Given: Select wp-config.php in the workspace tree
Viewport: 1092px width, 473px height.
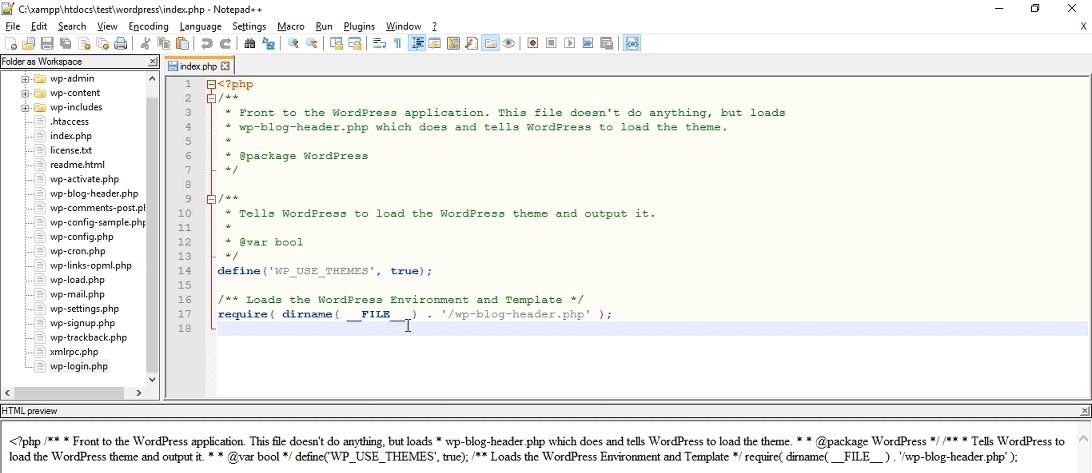Looking at the screenshot, I should click(x=82, y=237).
